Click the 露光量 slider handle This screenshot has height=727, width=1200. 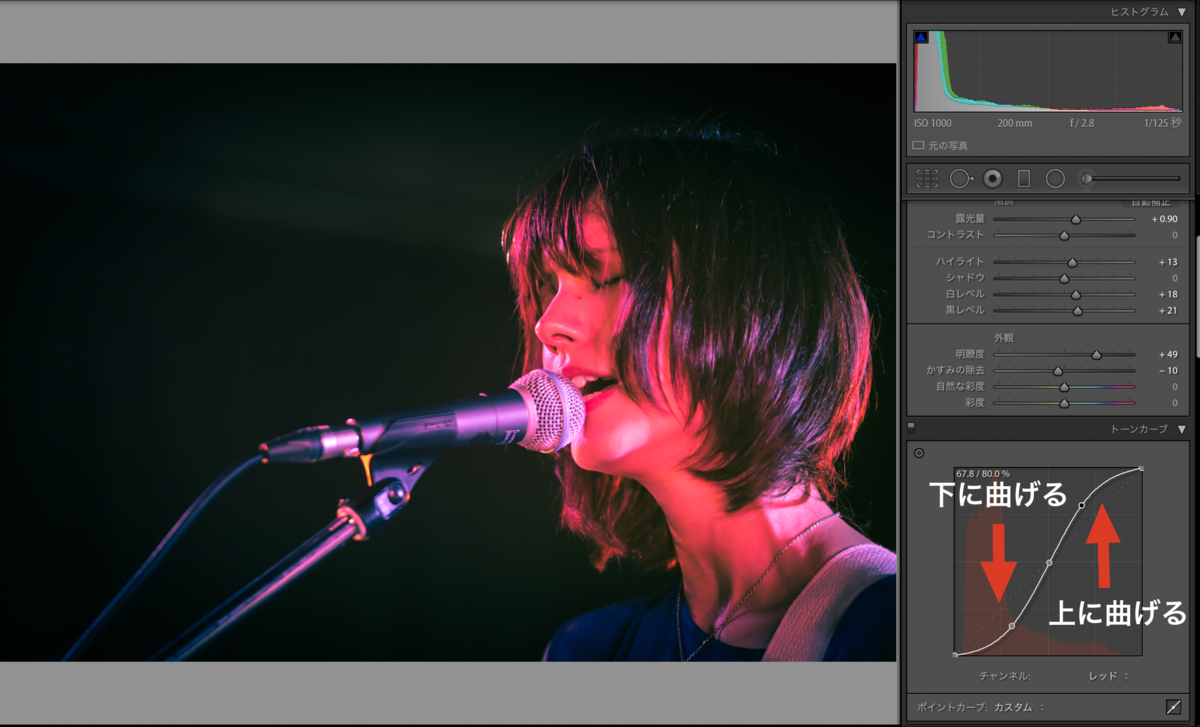pyautogui.click(x=1076, y=219)
